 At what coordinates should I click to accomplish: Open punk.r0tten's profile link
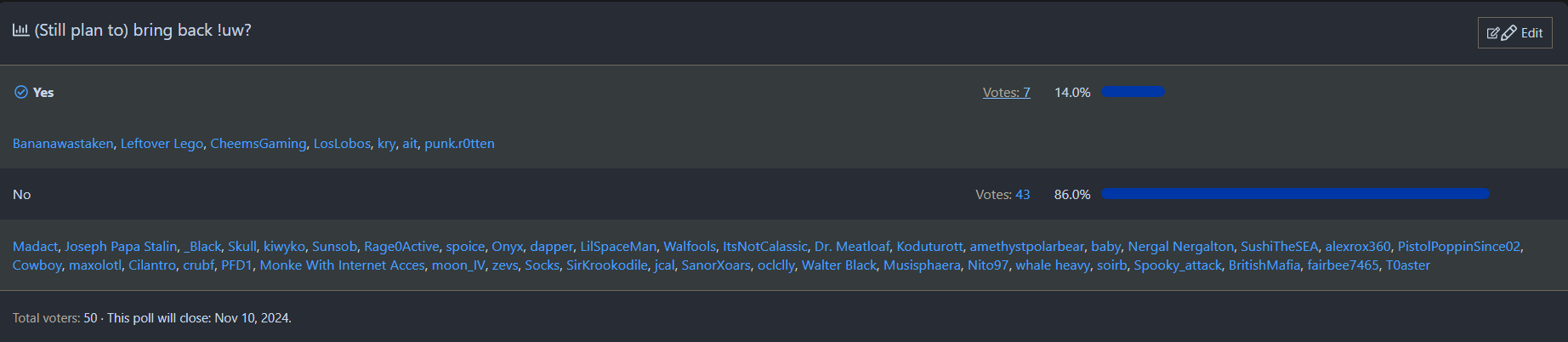pyautogui.click(x=459, y=144)
